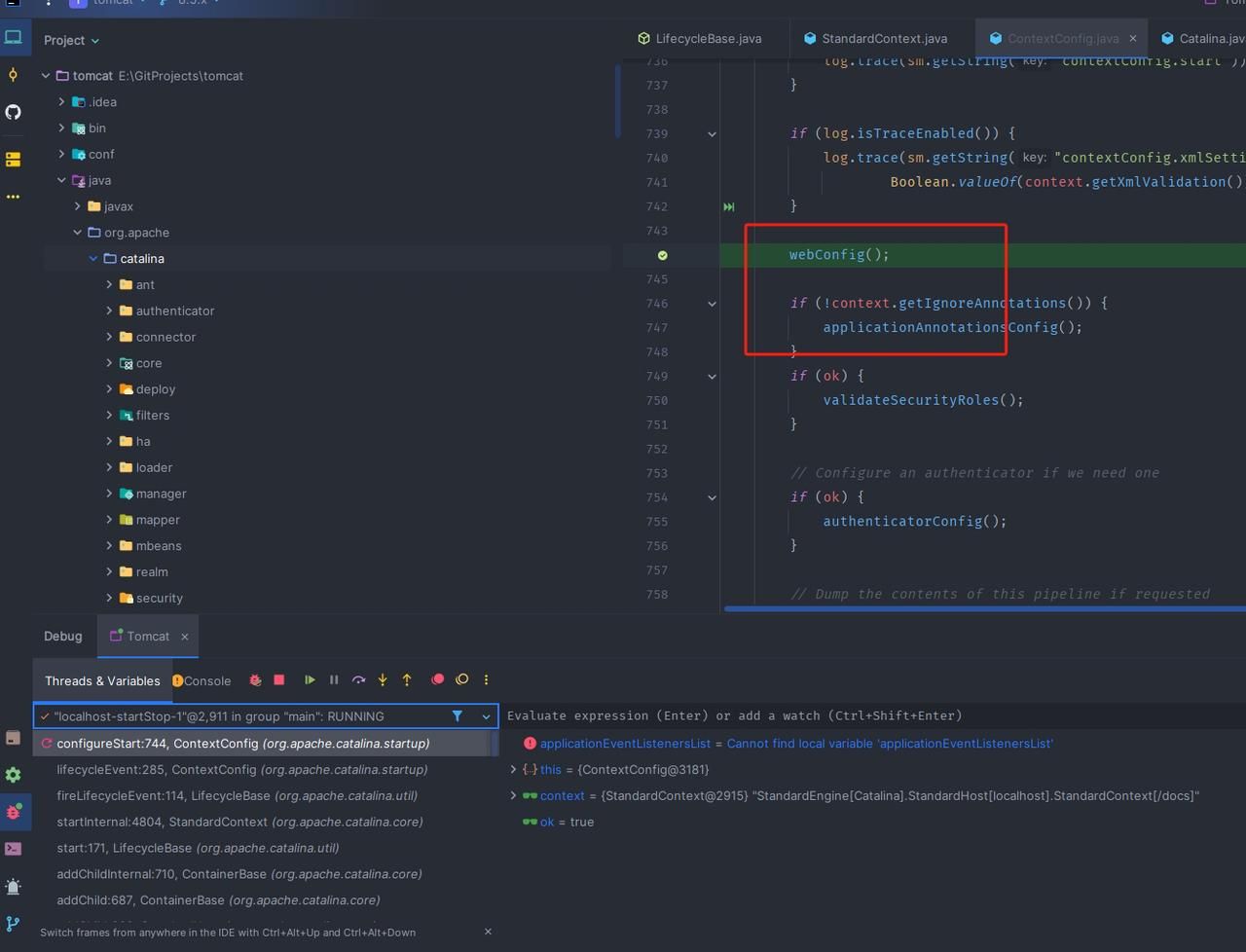This screenshot has width=1246, height=952.
Task: Click the editor horizontal scrollbar
Action: tap(984, 609)
